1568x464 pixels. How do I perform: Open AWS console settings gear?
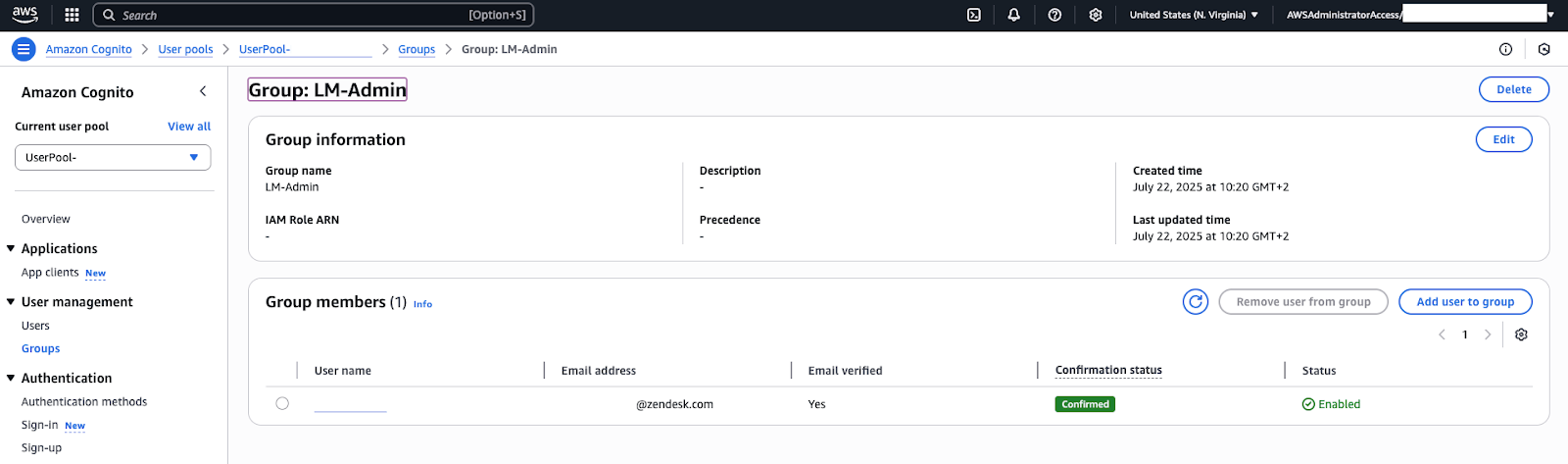[x=1096, y=15]
